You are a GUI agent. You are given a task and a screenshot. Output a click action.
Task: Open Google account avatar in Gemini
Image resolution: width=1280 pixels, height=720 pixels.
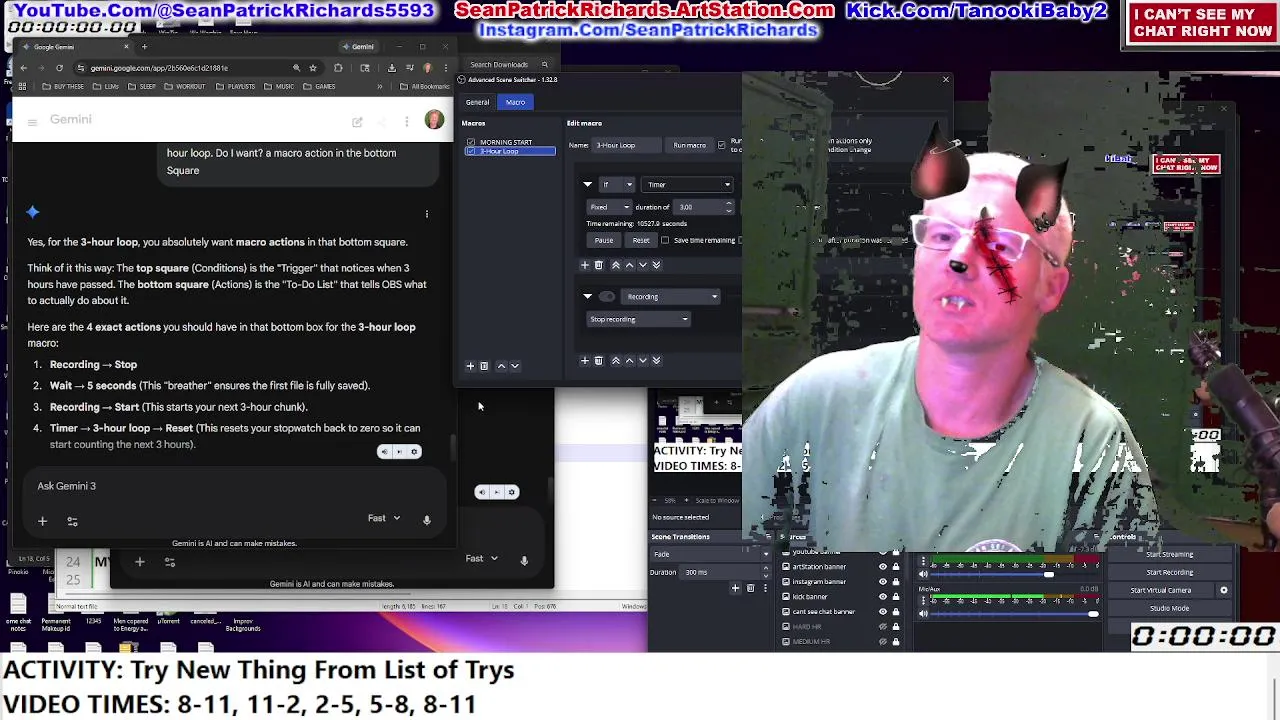point(434,120)
